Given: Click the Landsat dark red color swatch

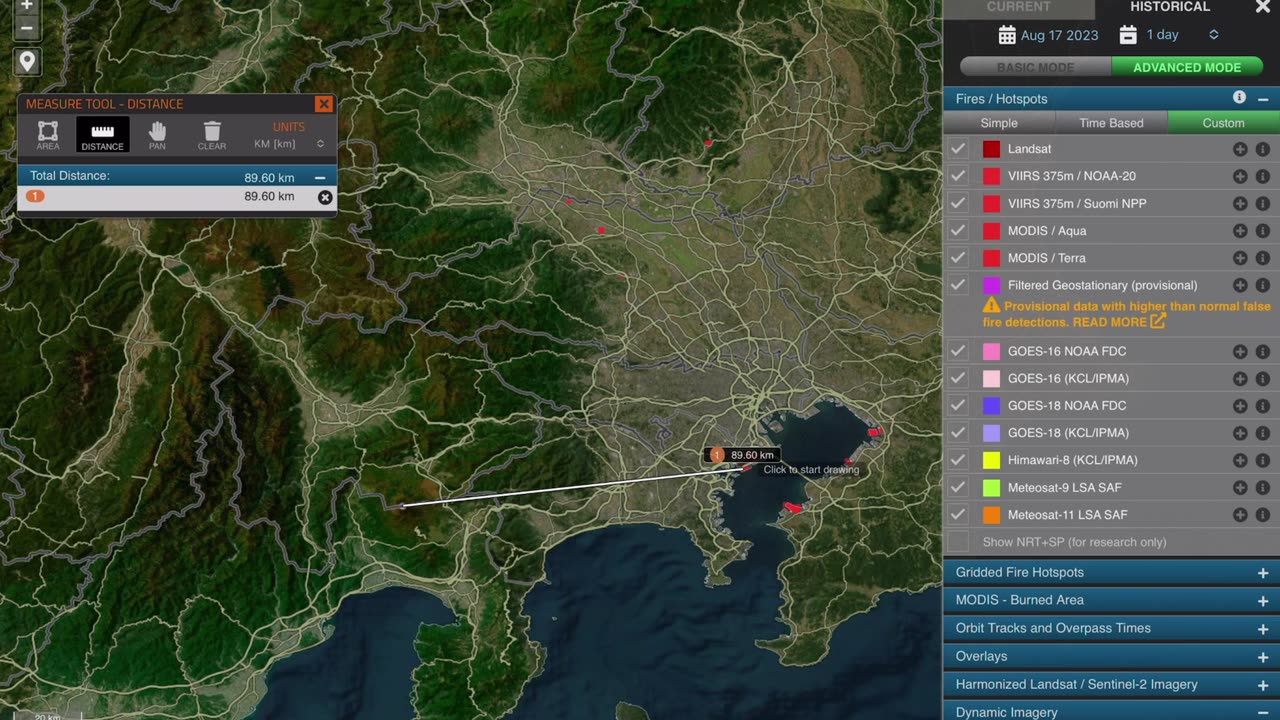Looking at the screenshot, I should (x=991, y=149).
